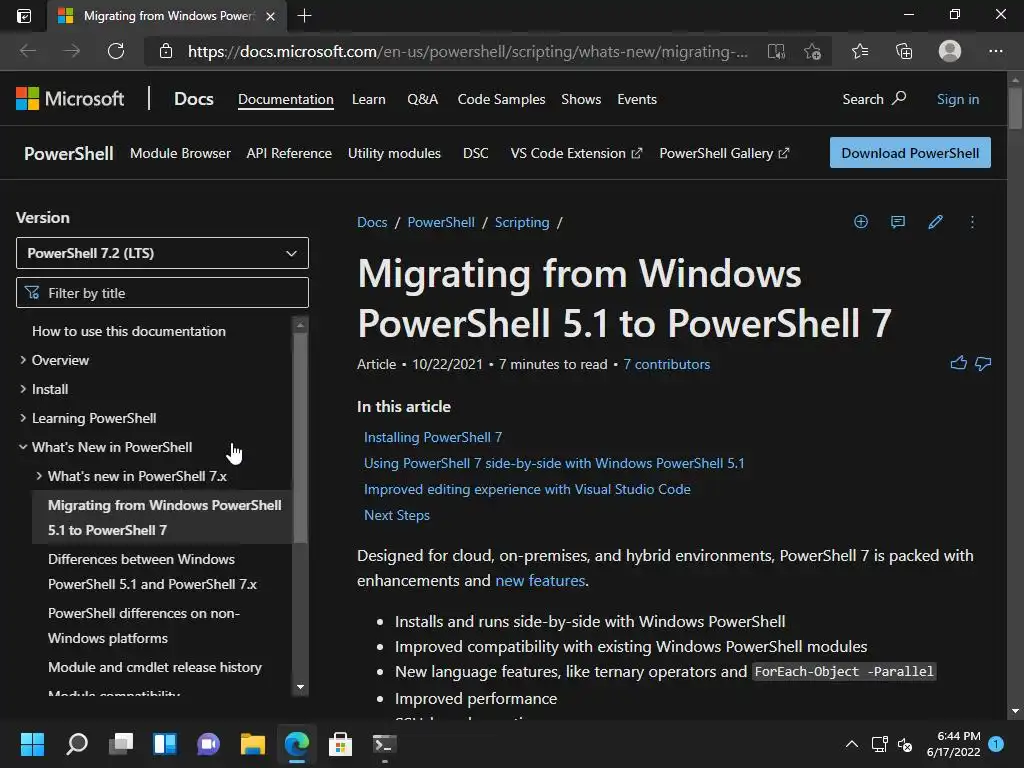Open the Q&A menu item
Screen dimensions: 1024x768
click(x=423, y=99)
